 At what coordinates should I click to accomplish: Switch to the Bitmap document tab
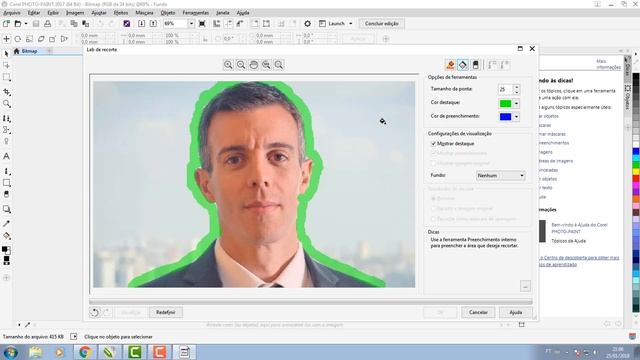coord(29,51)
